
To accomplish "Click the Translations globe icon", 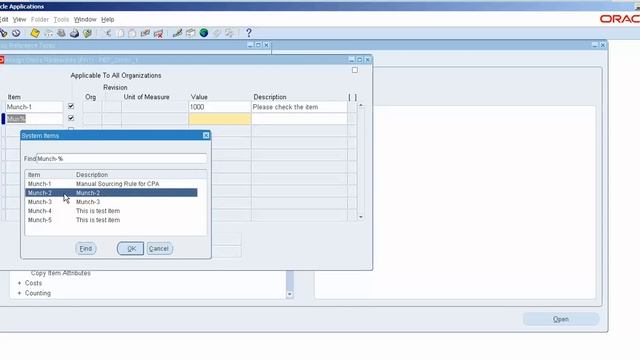I will coord(204,33).
